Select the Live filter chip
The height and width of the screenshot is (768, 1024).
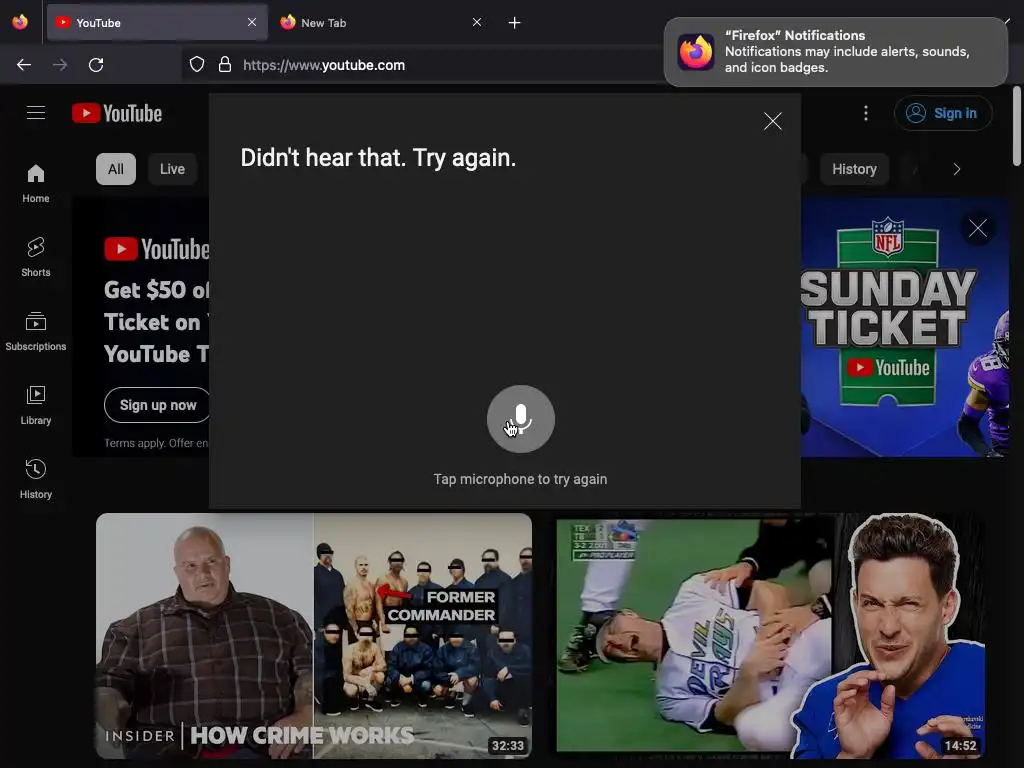point(172,169)
